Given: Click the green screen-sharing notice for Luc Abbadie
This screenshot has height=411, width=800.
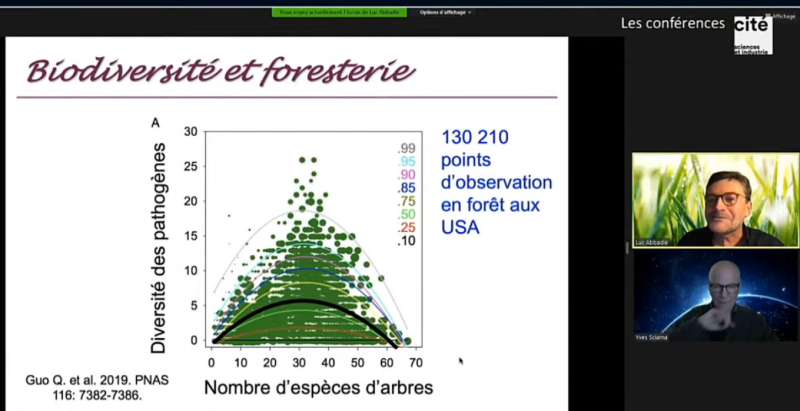Looking at the screenshot, I should point(339,12).
